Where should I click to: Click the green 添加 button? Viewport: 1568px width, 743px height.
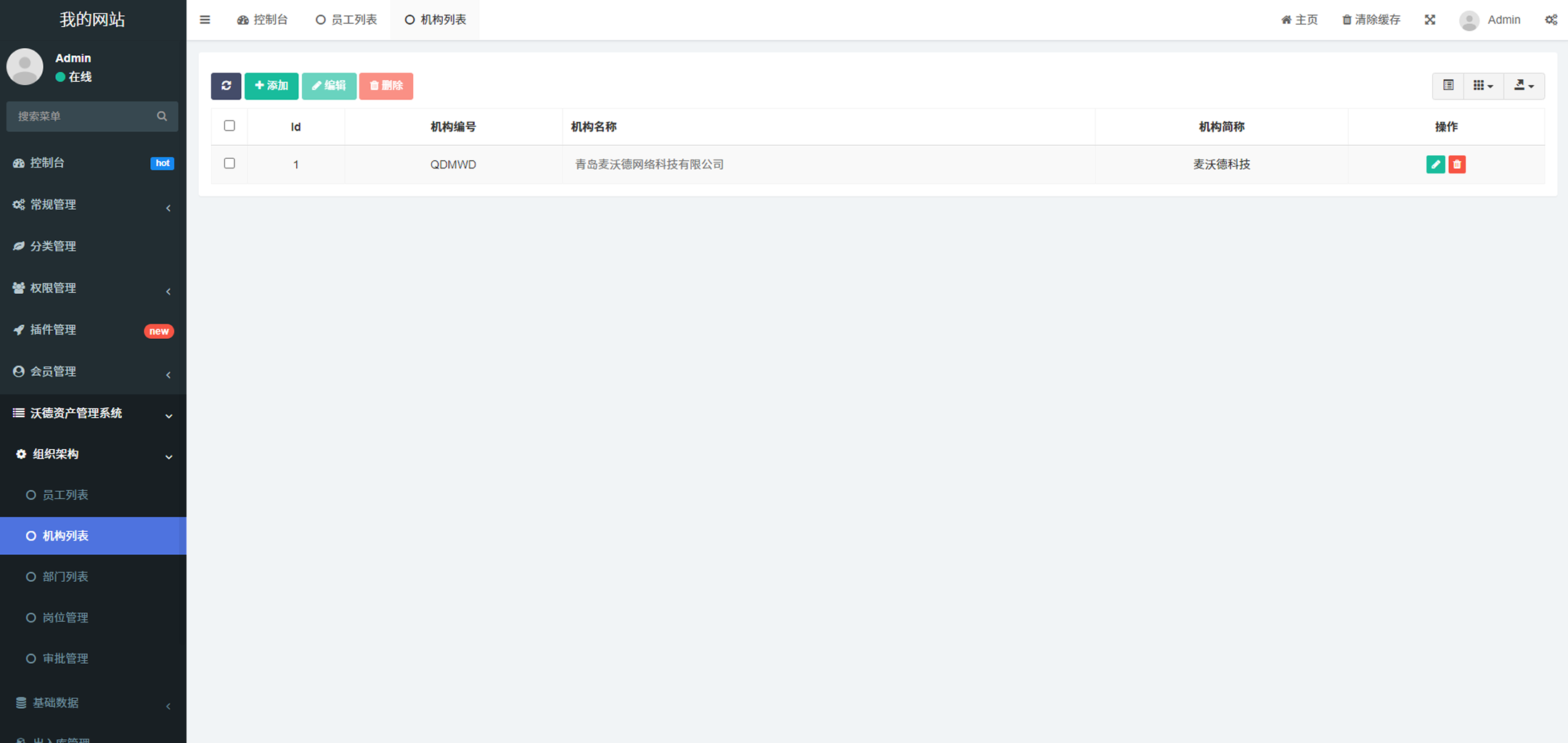[271, 86]
